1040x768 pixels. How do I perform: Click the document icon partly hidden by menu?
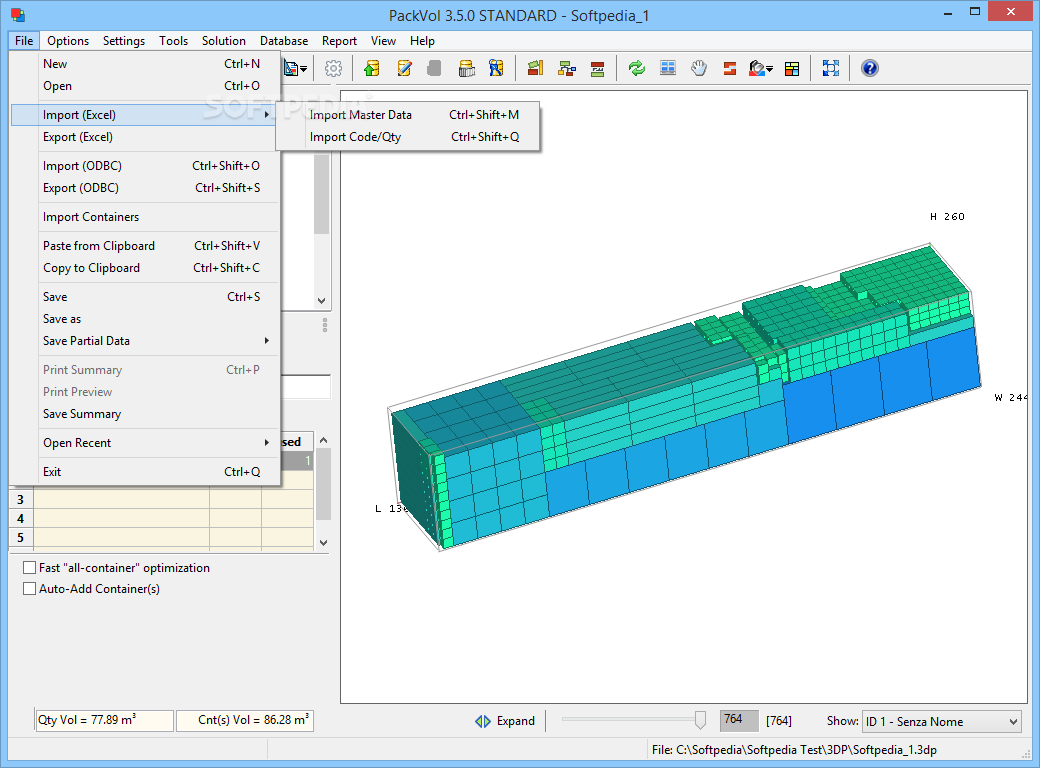coord(291,68)
